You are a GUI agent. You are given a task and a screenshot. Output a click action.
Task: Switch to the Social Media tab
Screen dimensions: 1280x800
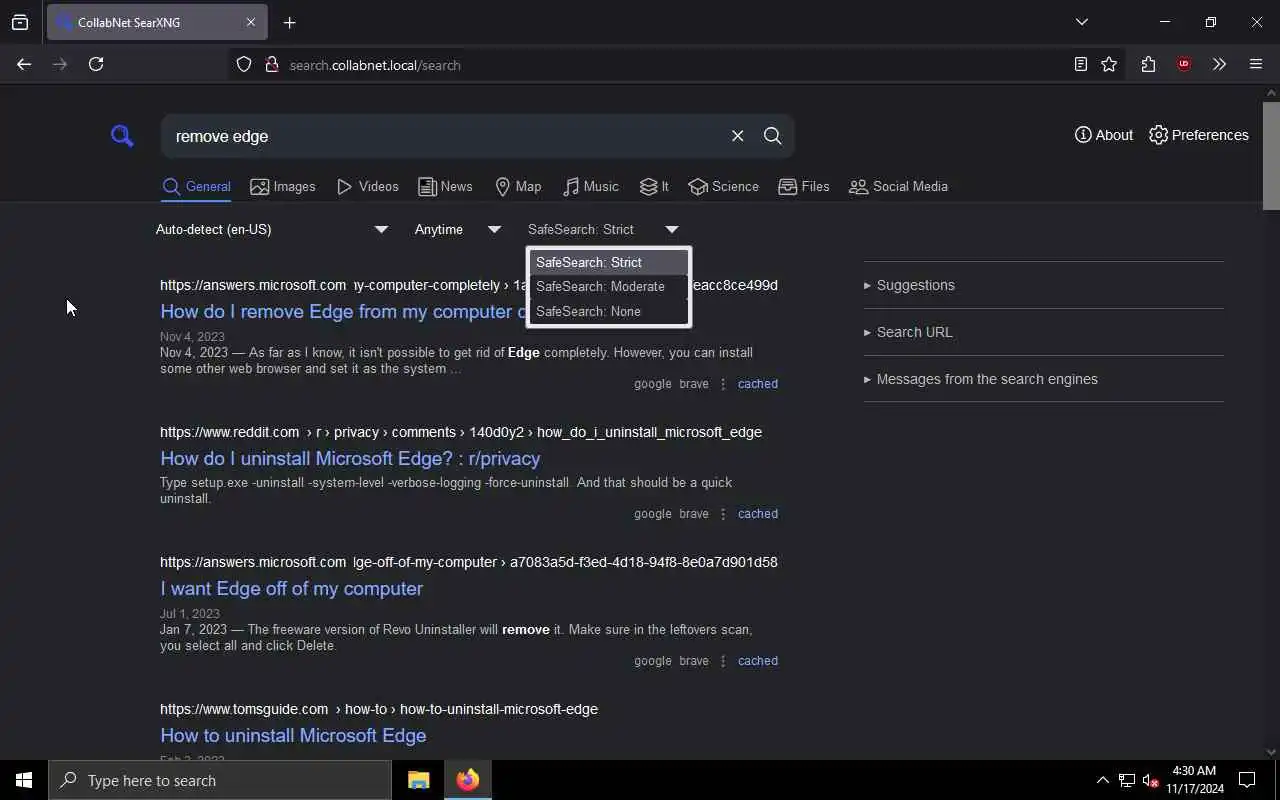tap(898, 186)
